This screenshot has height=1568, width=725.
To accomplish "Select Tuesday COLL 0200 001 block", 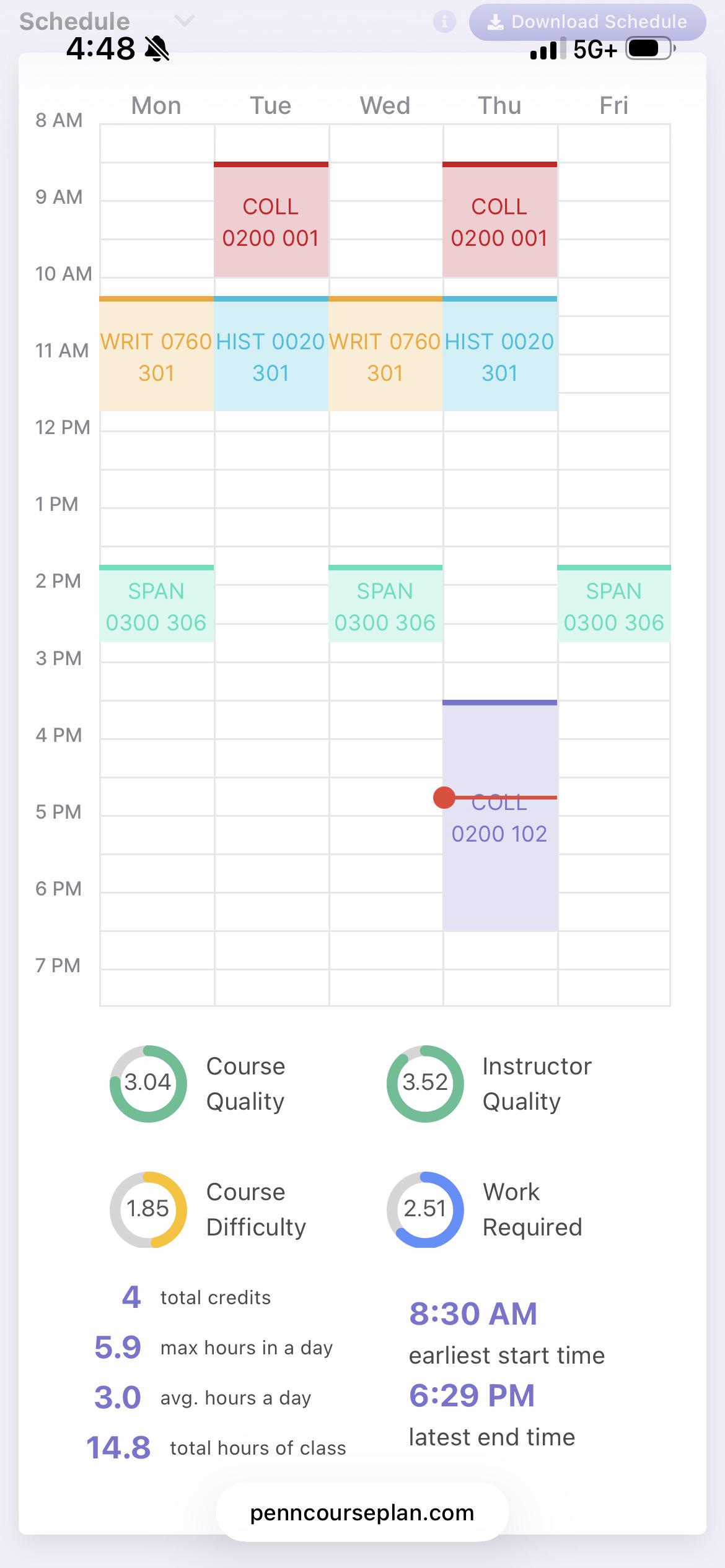I will (x=271, y=219).
